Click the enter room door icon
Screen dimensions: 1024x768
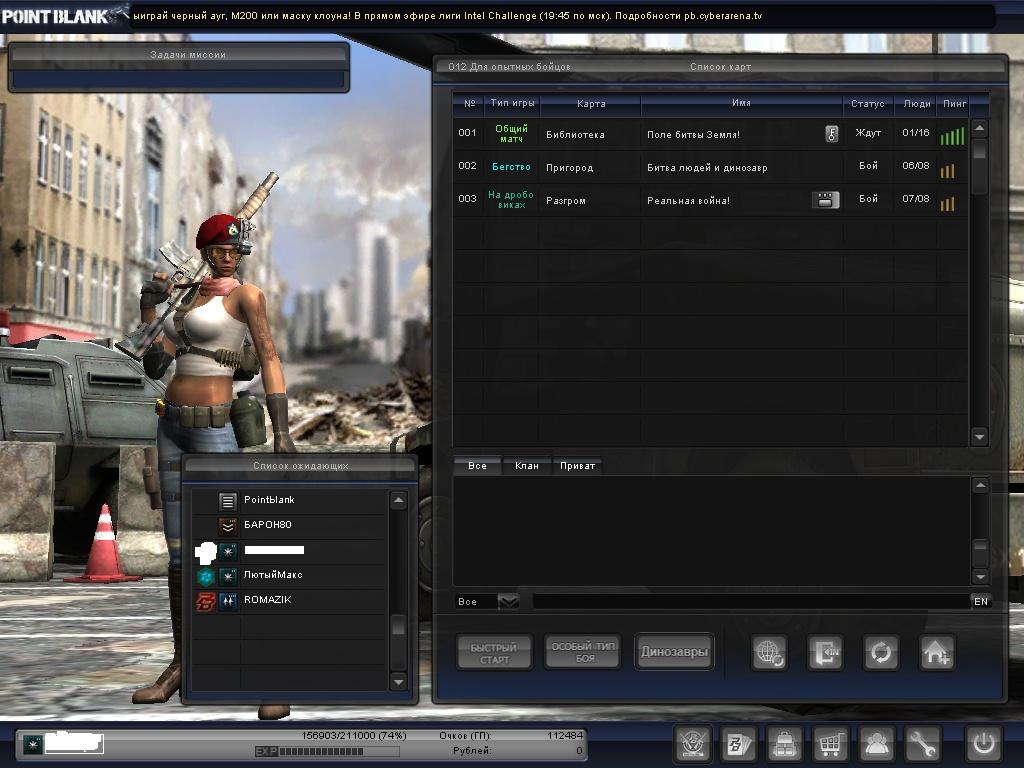[825, 653]
